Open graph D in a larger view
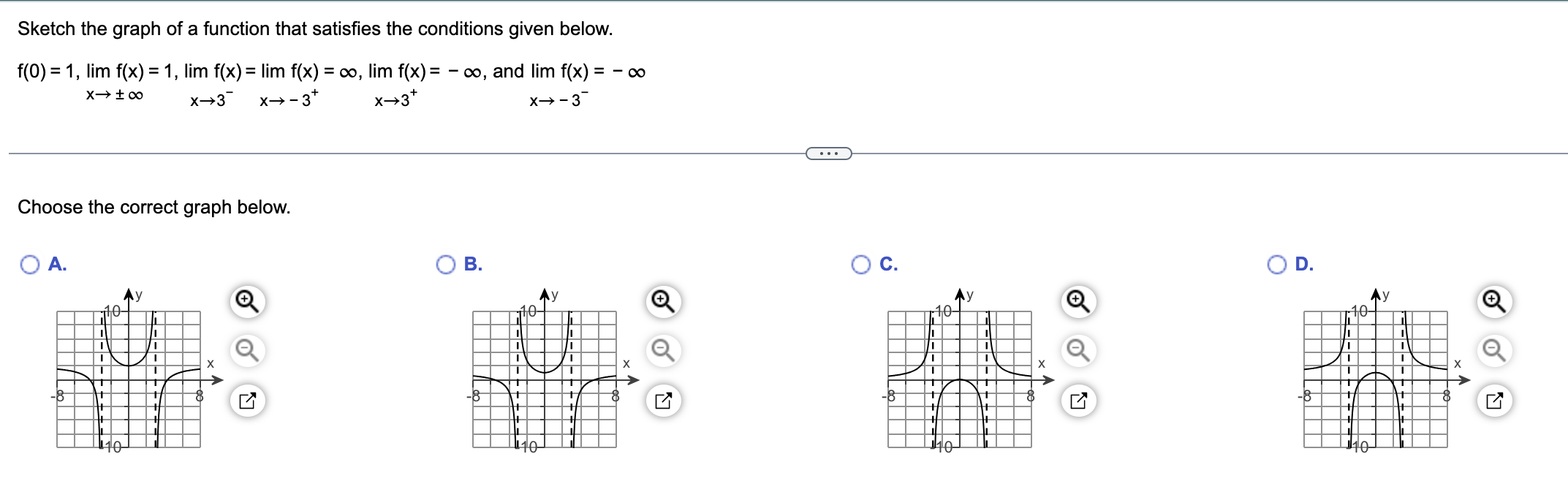This screenshot has height=492, width=1568. coord(1495,400)
